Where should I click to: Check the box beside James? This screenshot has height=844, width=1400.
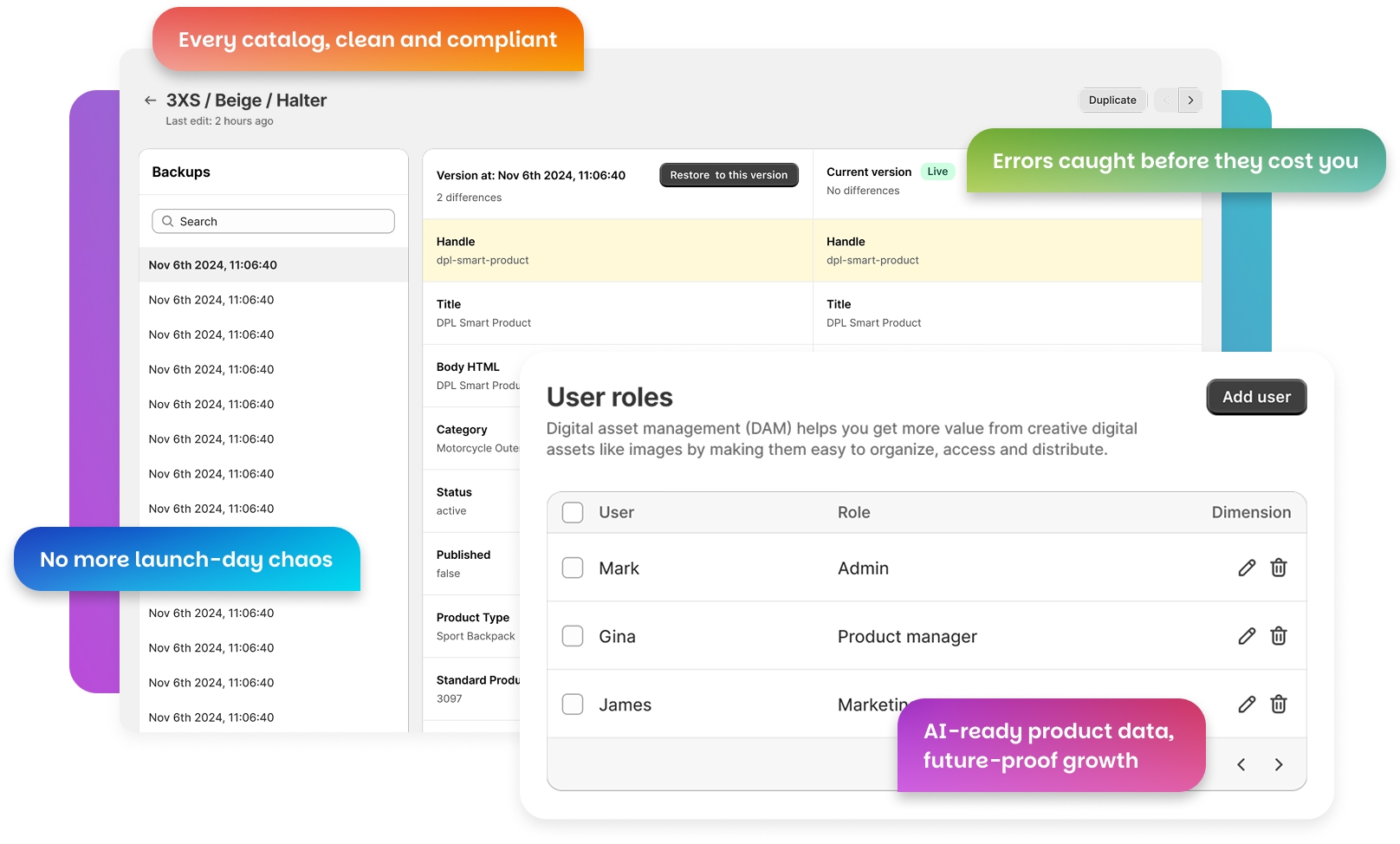pos(573,704)
